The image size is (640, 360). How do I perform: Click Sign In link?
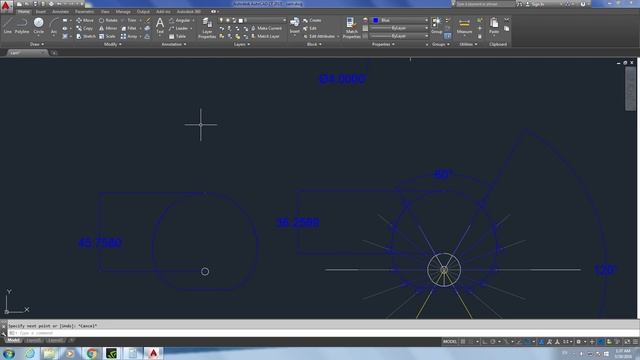tap(535, 4)
